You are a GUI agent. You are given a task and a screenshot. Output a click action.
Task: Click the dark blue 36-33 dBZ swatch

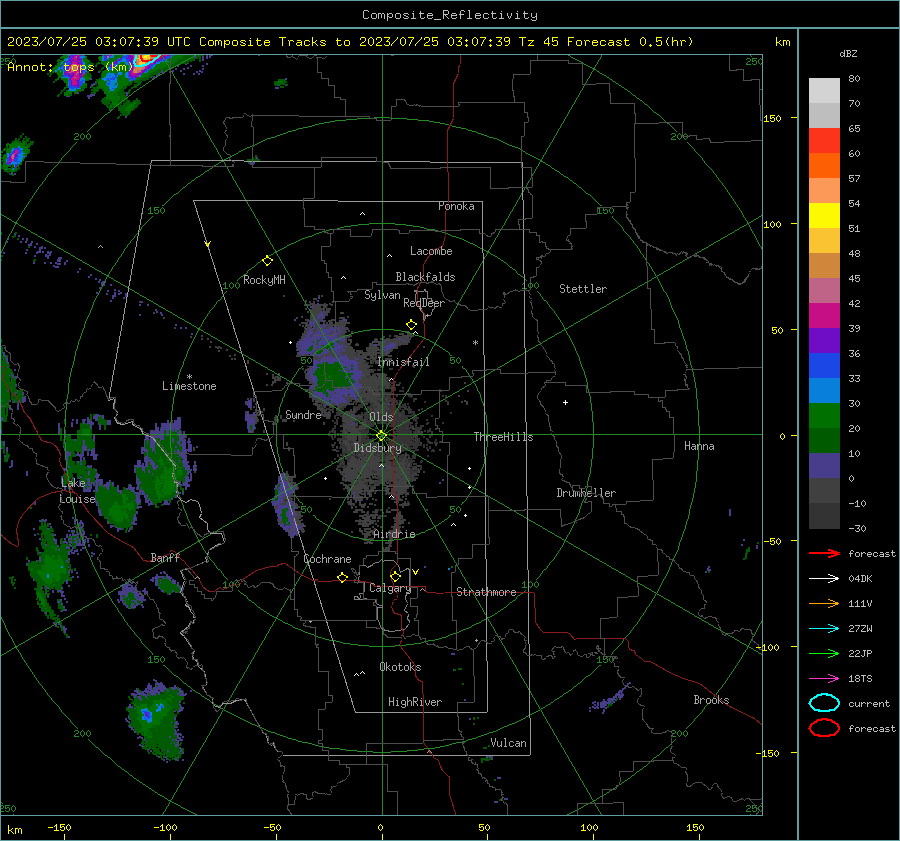(x=824, y=365)
